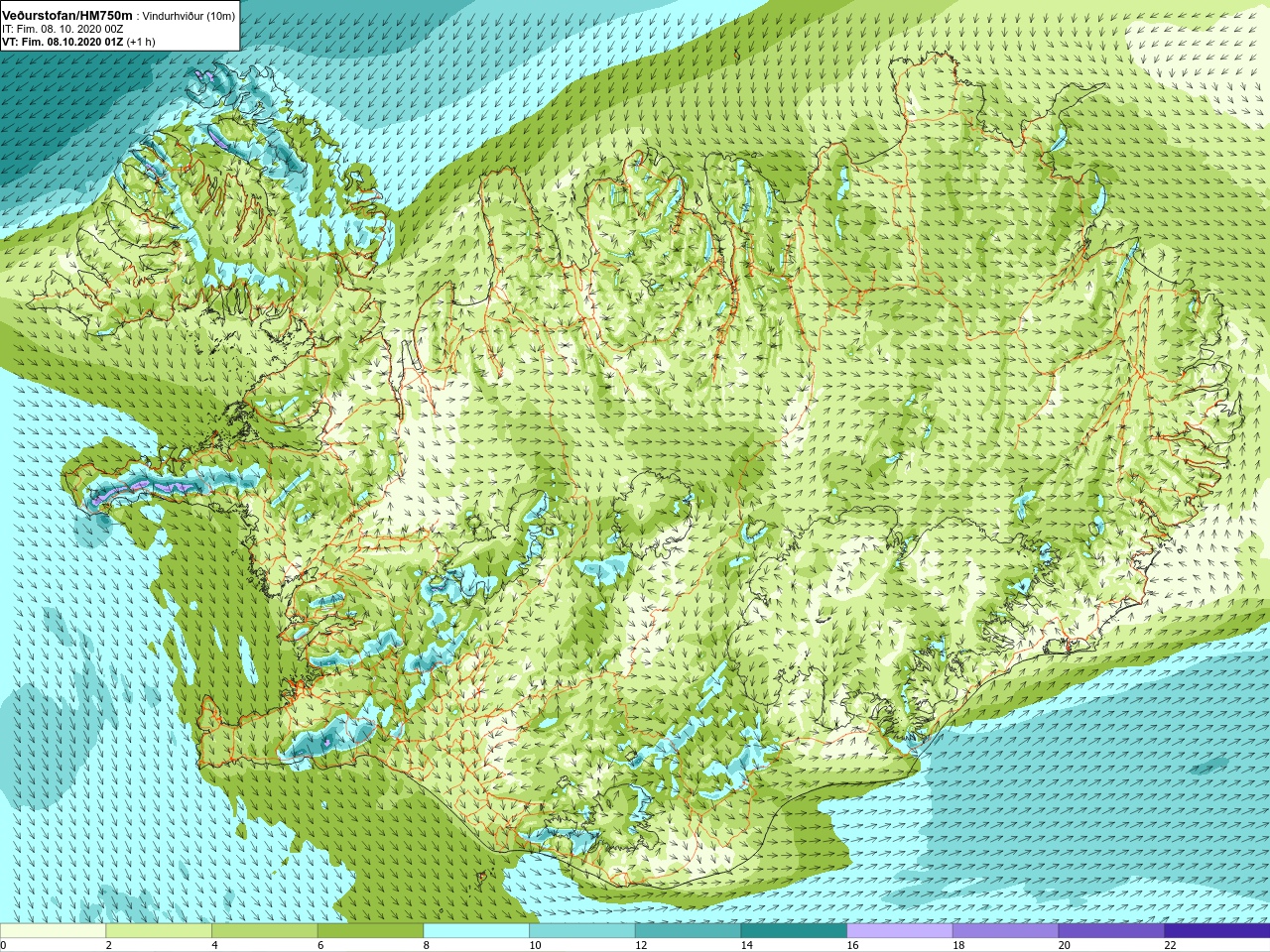Pick the lavender 16–18 legend swatch
This screenshot has height=952, width=1270.
pos(899,930)
